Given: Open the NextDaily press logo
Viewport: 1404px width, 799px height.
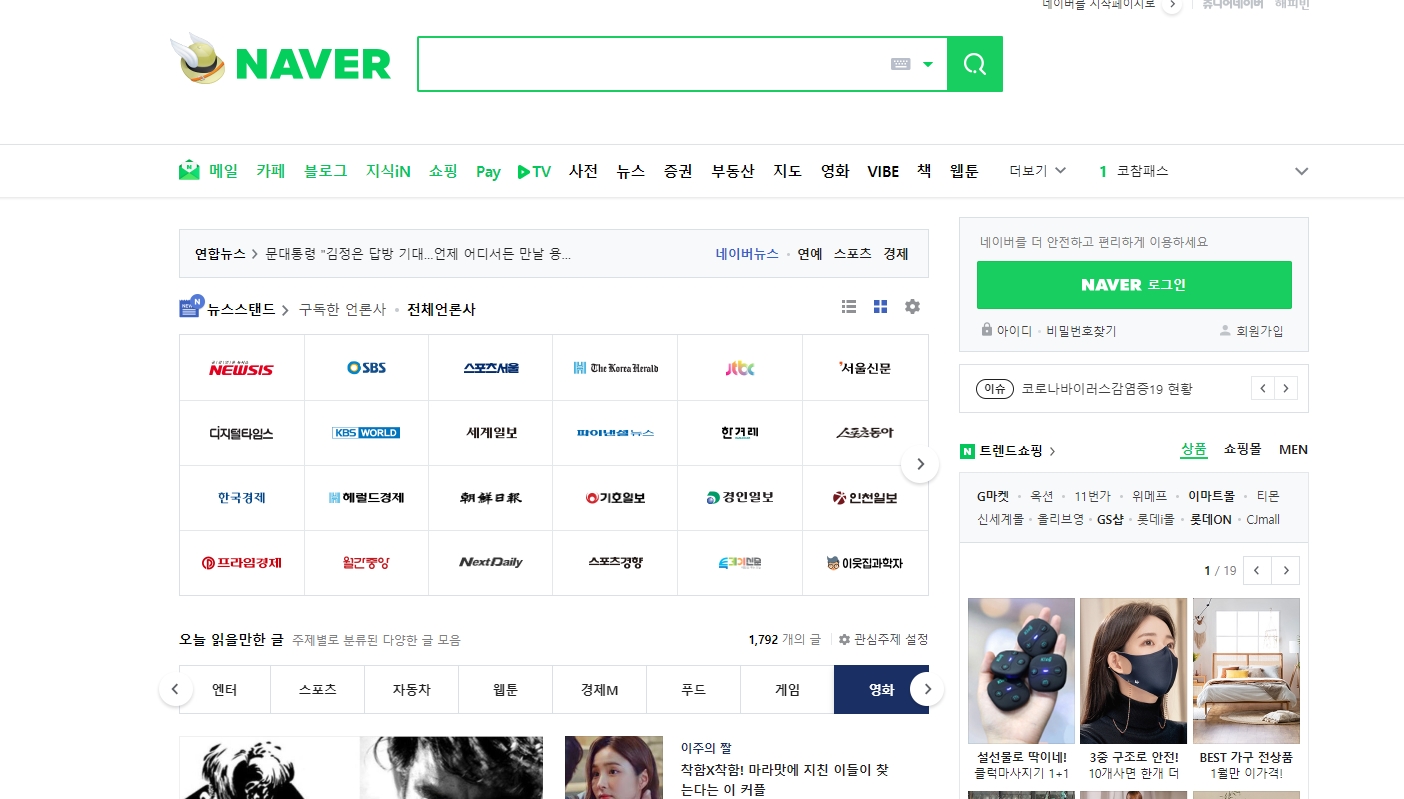Looking at the screenshot, I should pos(491,563).
